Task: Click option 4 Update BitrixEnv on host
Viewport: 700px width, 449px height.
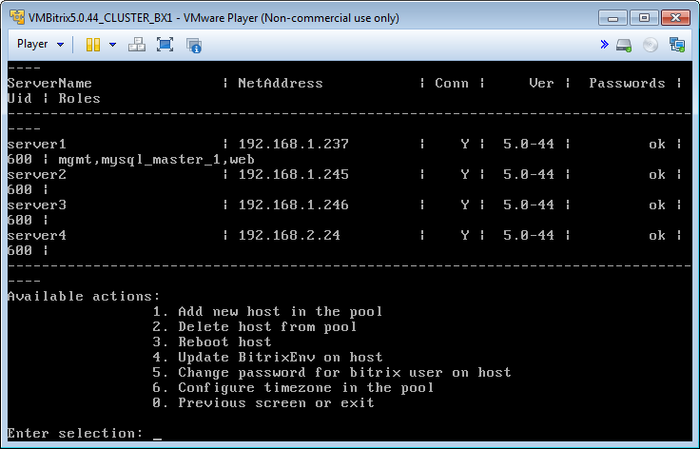Action: (267, 357)
